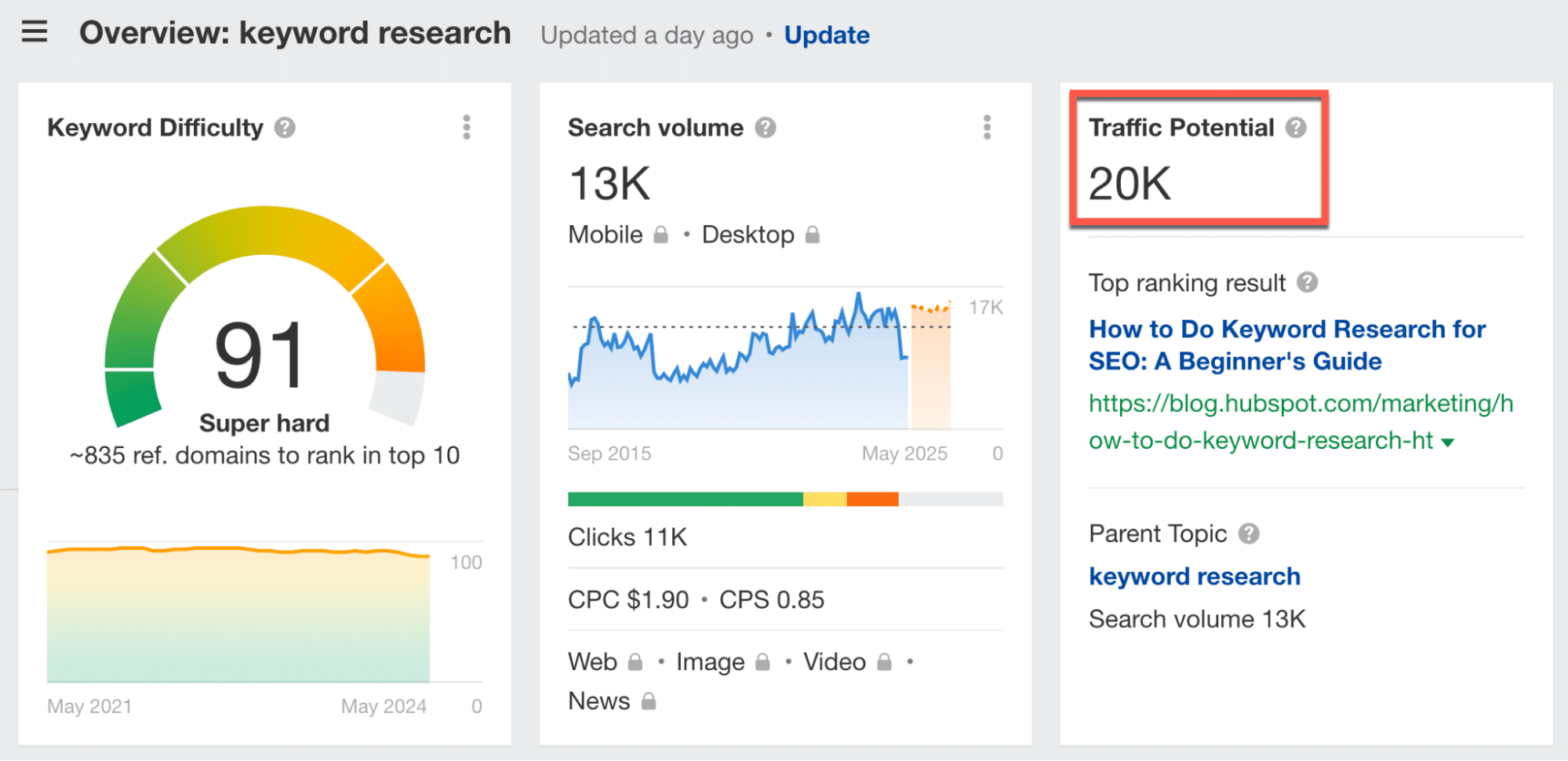The width and height of the screenshot is (1568, 761).
Task: Click the Update link
Action: tap(827, 35)
